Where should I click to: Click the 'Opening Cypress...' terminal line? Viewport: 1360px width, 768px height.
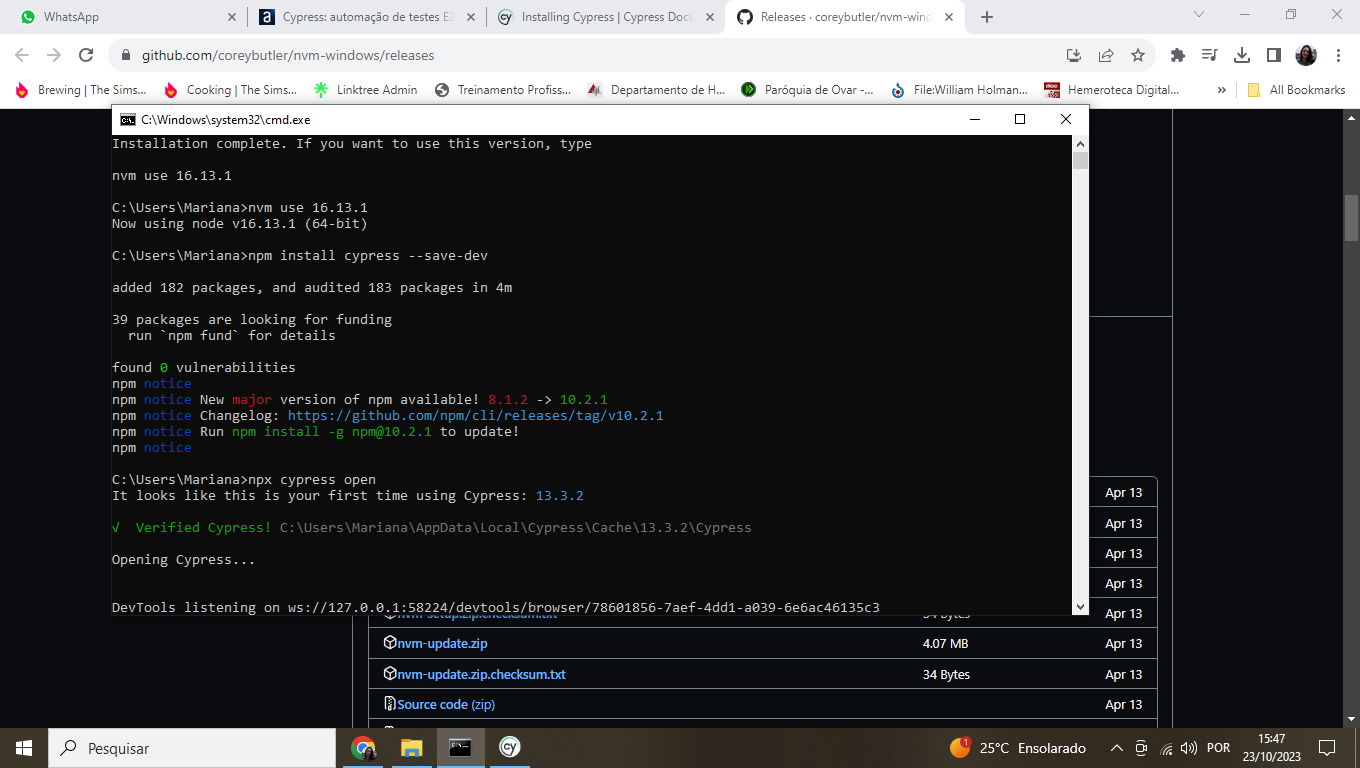point(184,560)
